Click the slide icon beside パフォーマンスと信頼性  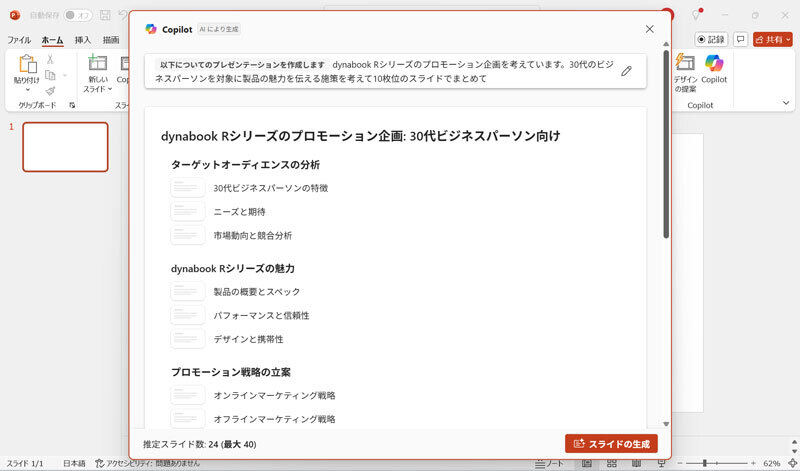pyautogui.click(x=187, y=315)
